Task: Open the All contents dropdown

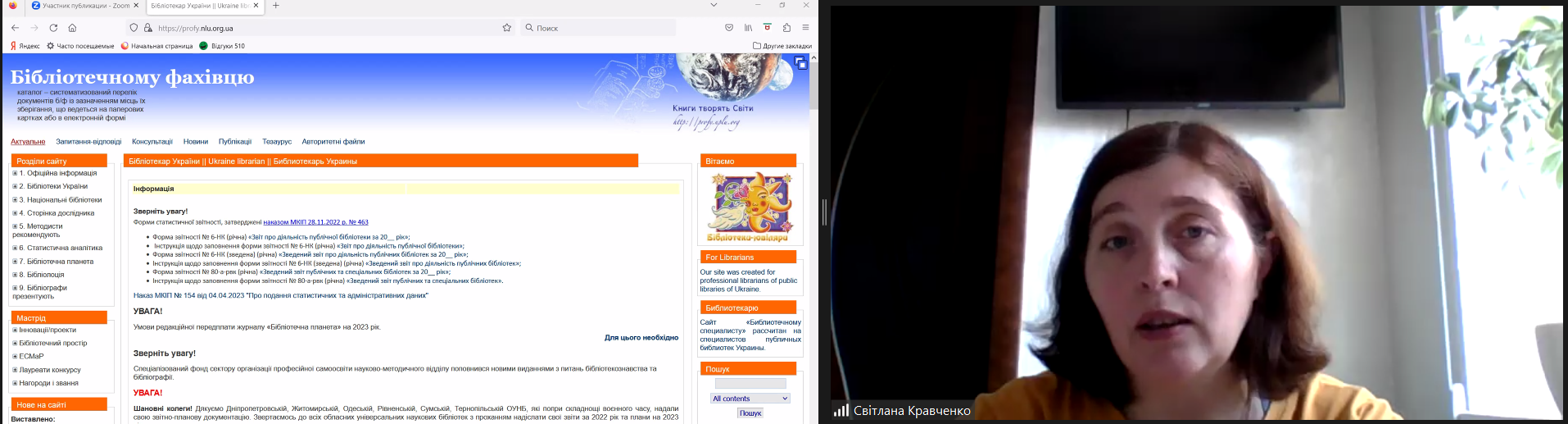Action: coord(750,399)
